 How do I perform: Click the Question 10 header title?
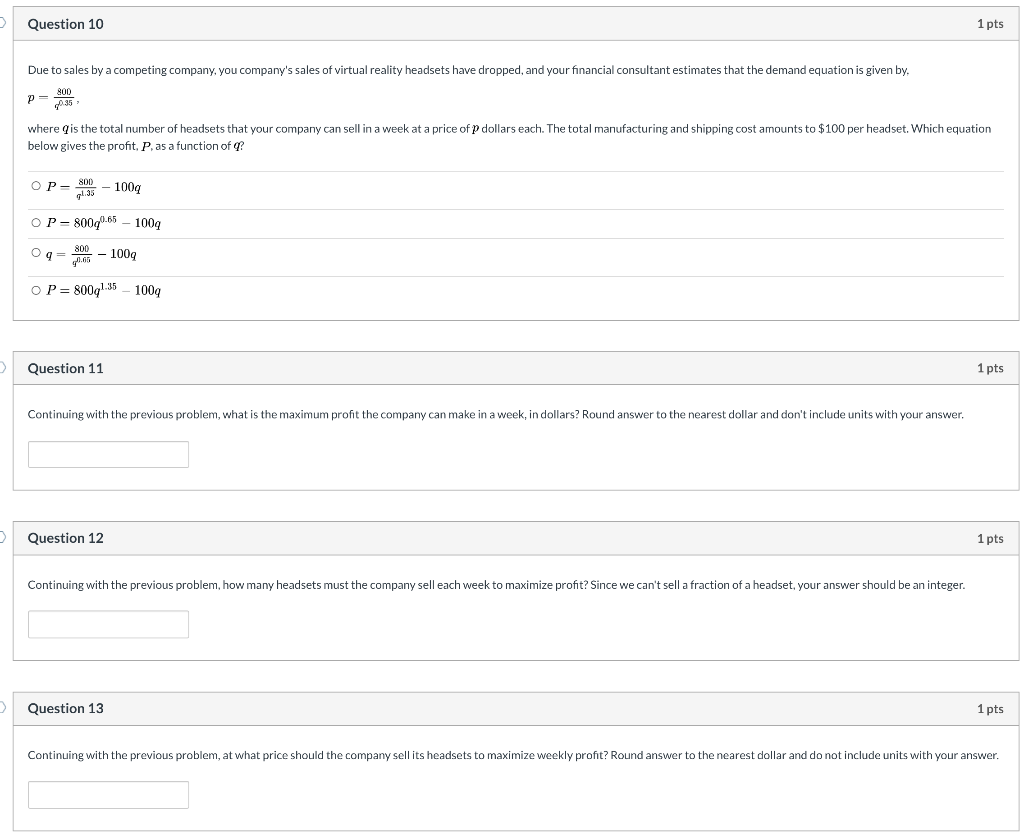[x=65, y=24]
